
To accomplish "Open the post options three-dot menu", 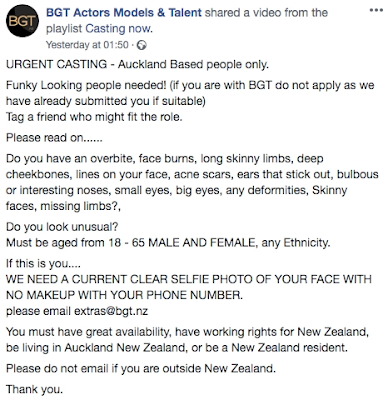I will (x=376, y=10).
